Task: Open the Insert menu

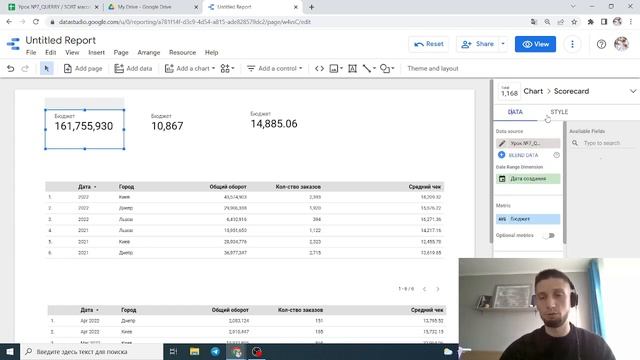Action: (x=96, y=53)
